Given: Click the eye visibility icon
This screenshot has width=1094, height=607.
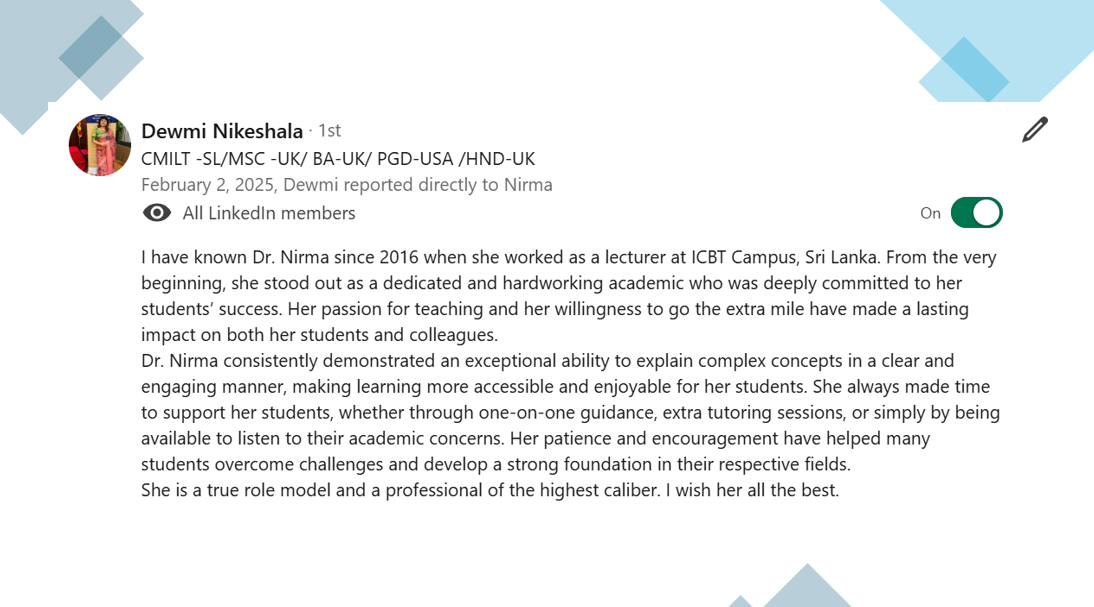Looking at the screenshot, I should 157,213.
